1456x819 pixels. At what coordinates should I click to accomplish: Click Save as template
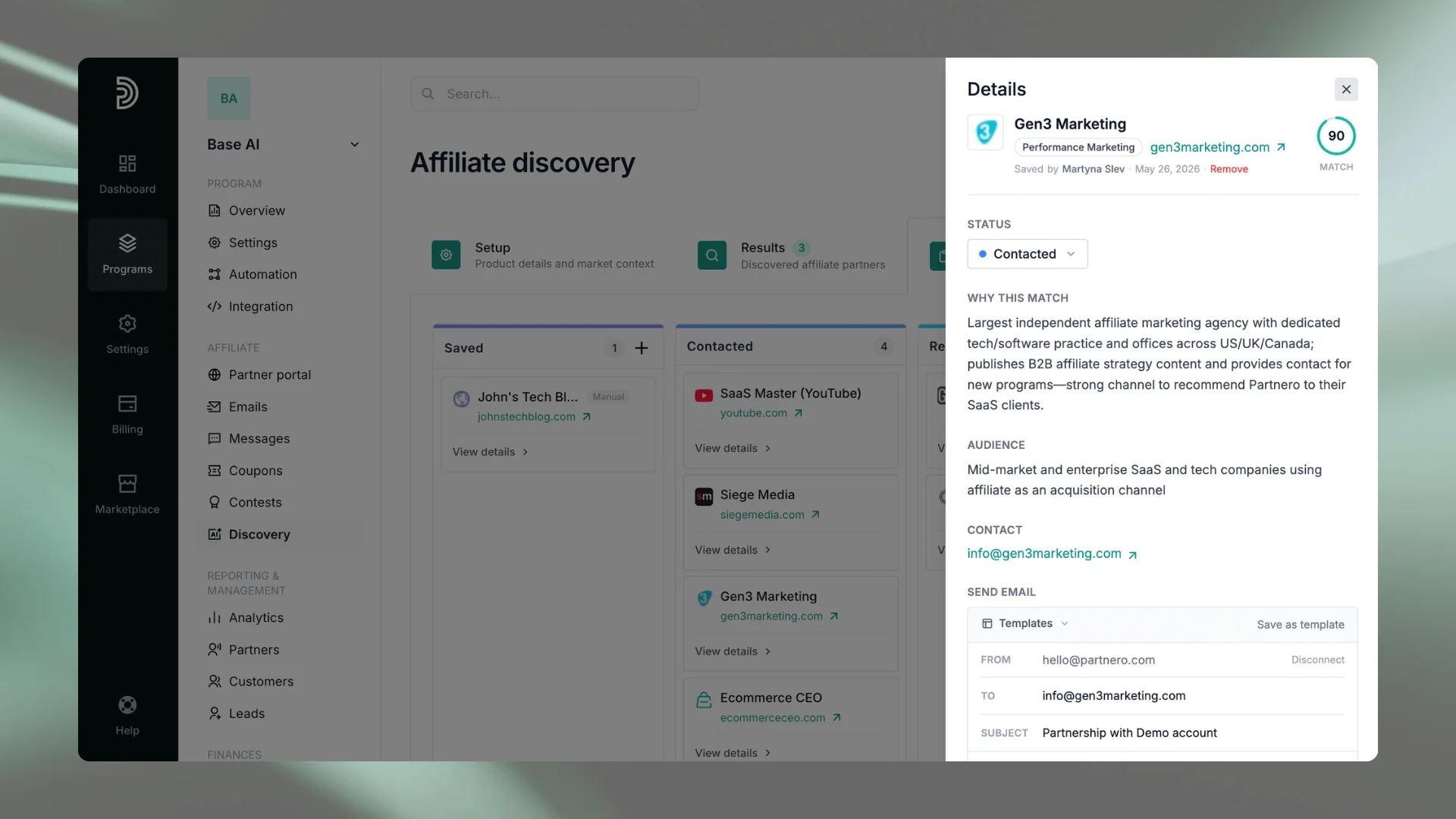click(x=1301, y=625)
